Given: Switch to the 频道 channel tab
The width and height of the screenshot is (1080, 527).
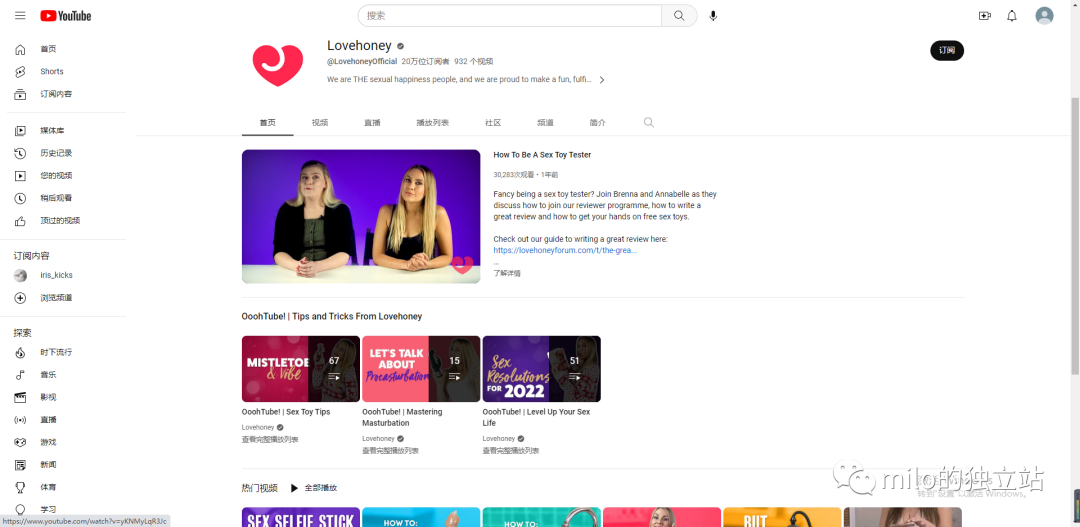Looking at the screenshot, I should point(545,123).
